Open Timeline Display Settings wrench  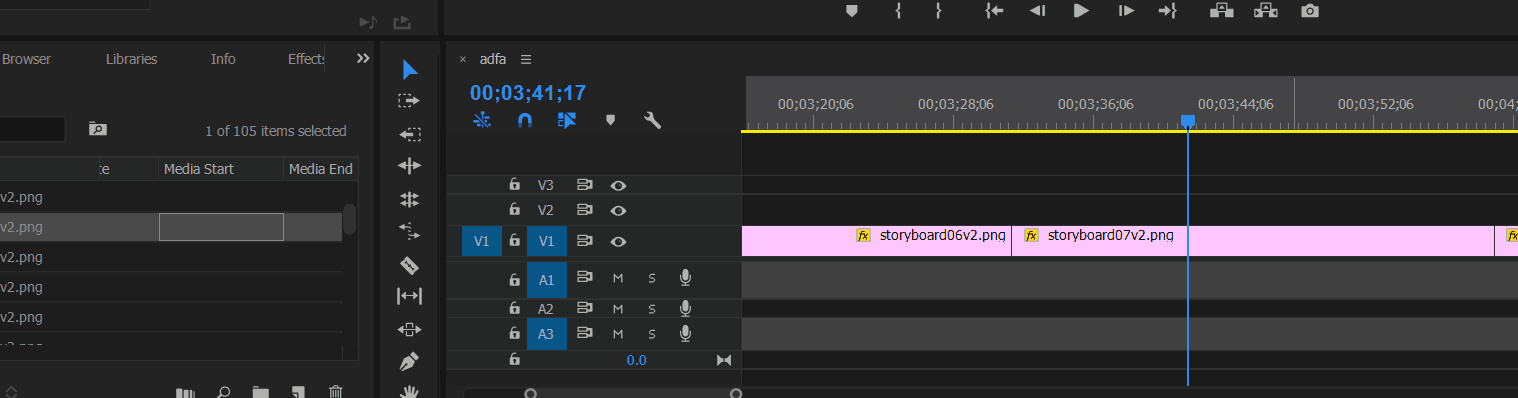pyautogui.click(x=652, y=121)
